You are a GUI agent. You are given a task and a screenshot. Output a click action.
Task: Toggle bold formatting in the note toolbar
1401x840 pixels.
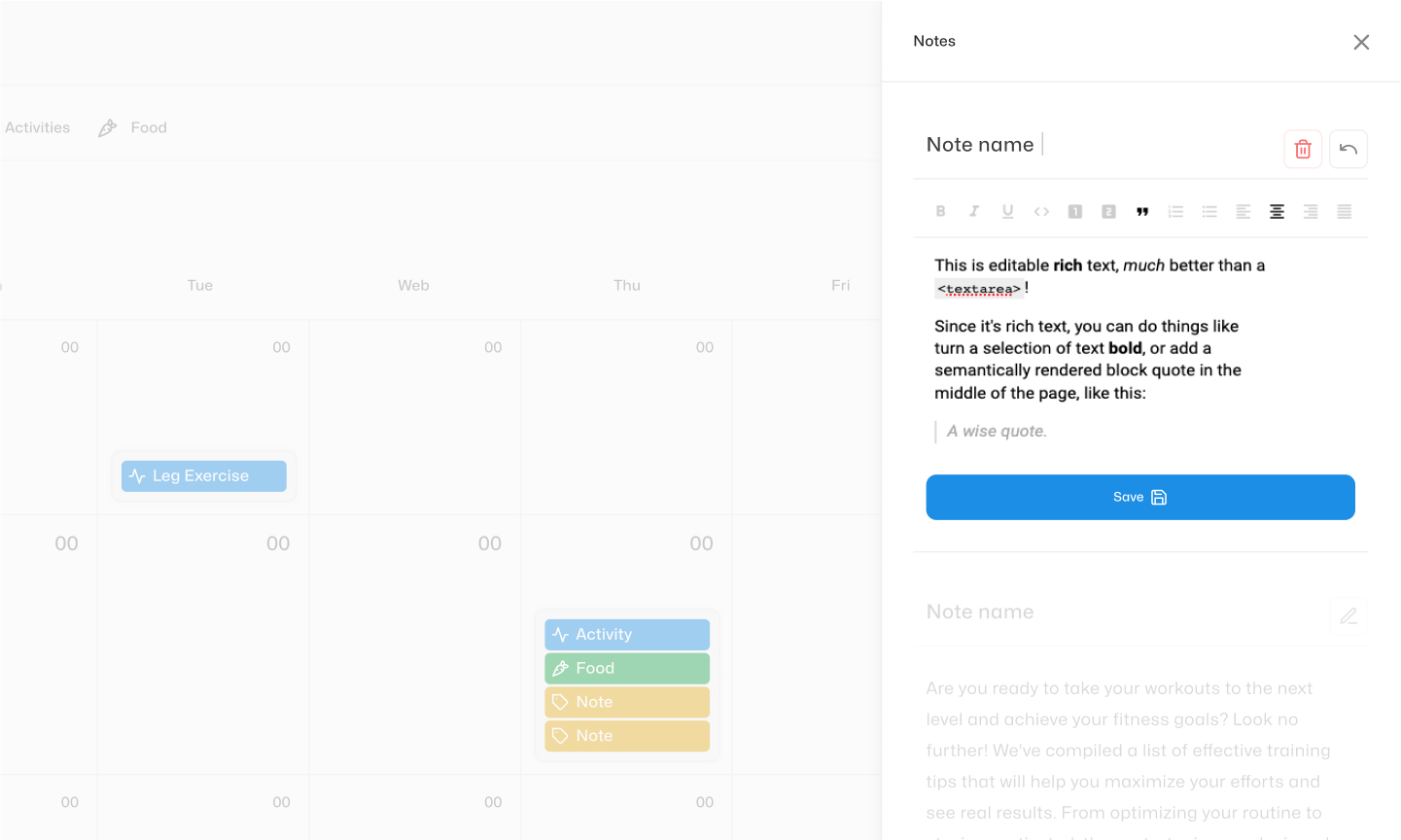pyautogui.click(x=940, y=211)
